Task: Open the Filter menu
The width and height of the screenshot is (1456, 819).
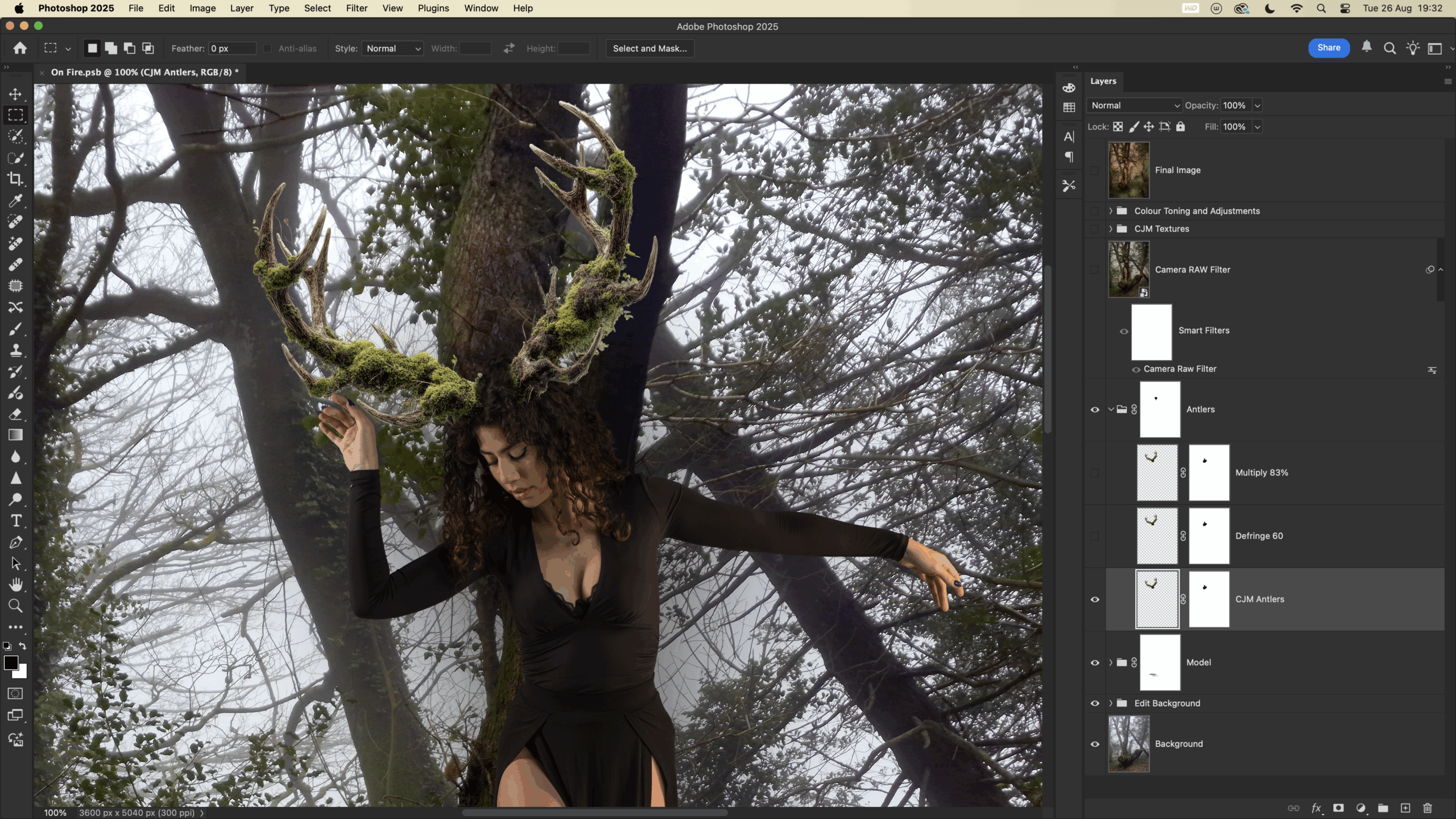Action: (357, 8)
